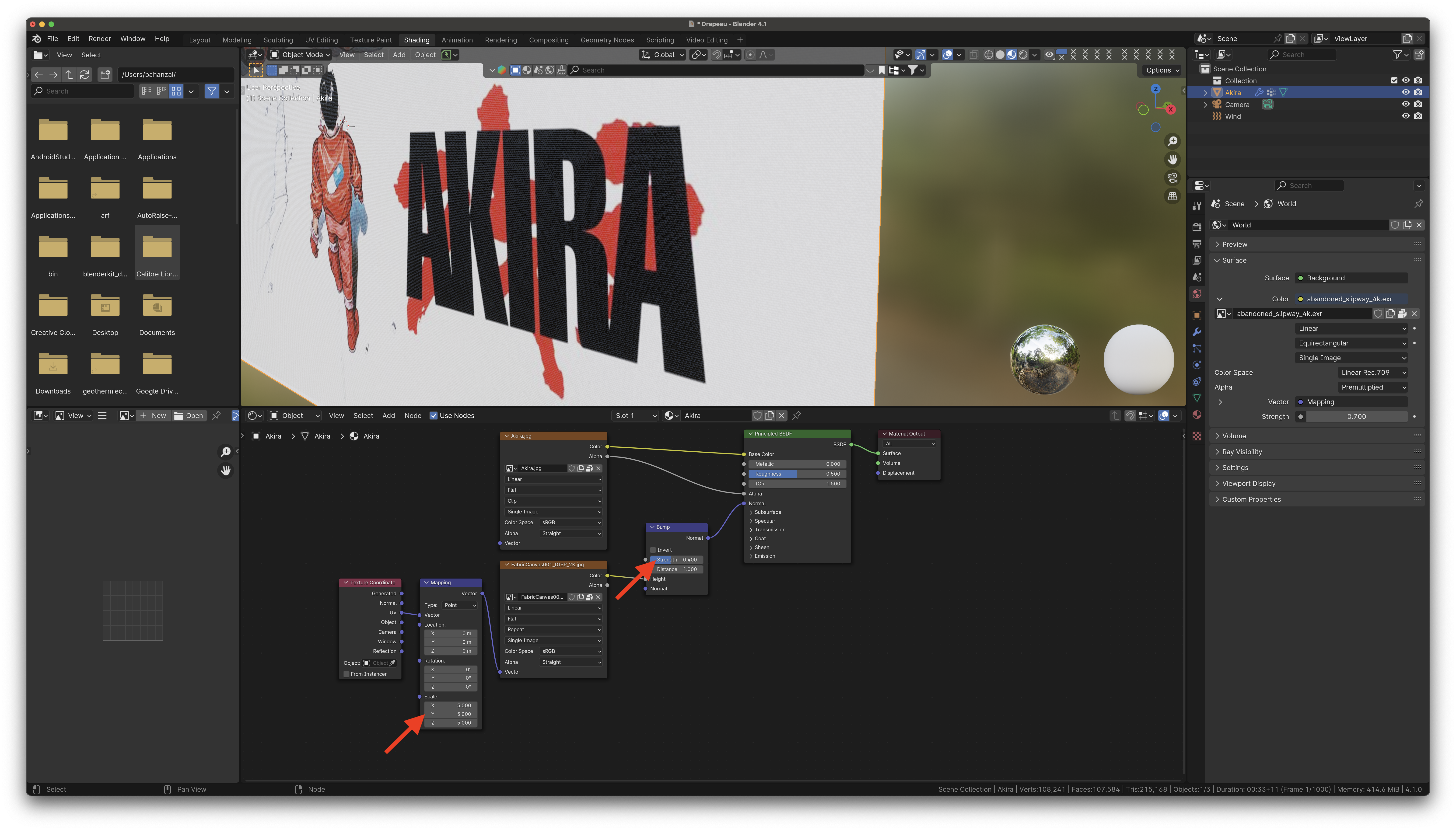Expand the Akira object in outliner
This screenshot has height=830, width=1456.
(x=1205, y=92)
